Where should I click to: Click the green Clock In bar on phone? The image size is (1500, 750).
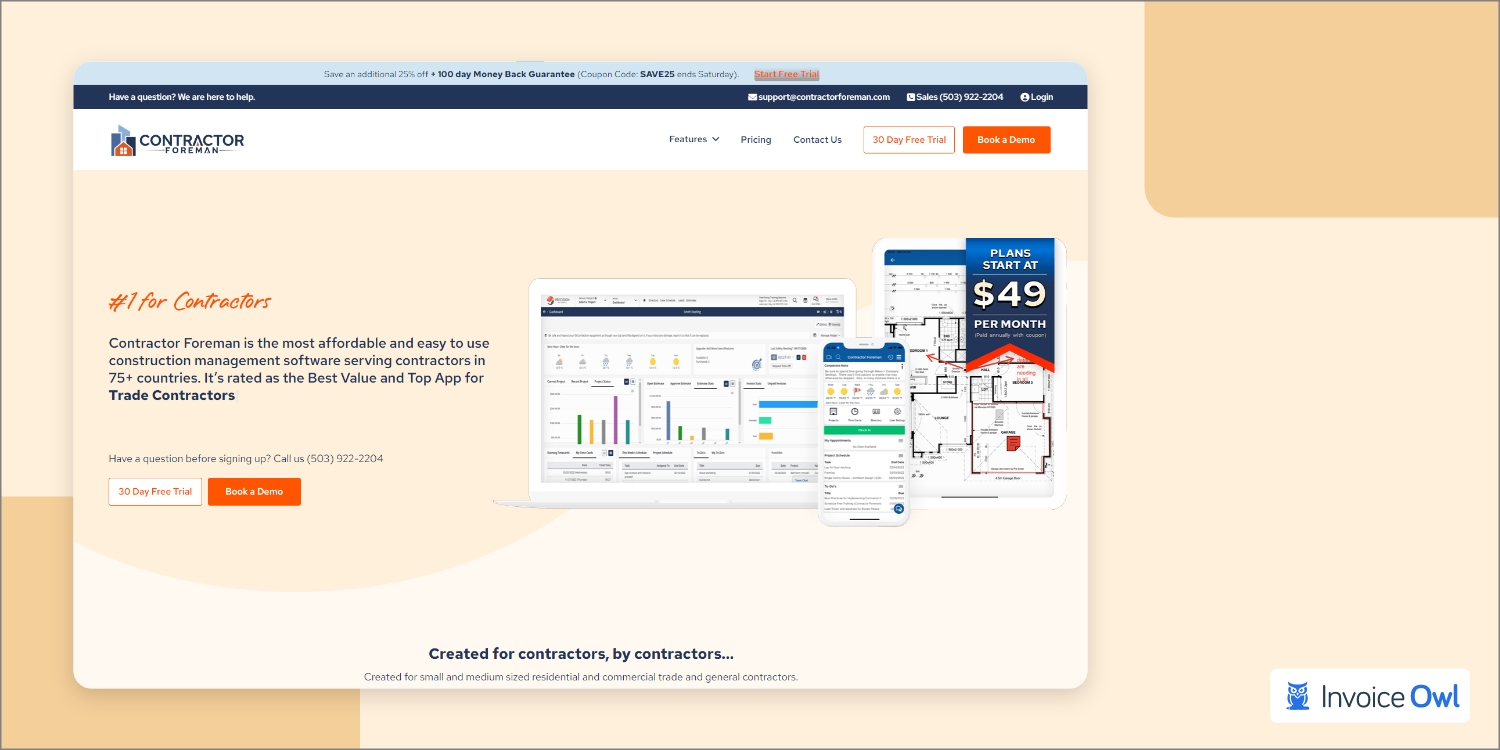tap(864, 430)
